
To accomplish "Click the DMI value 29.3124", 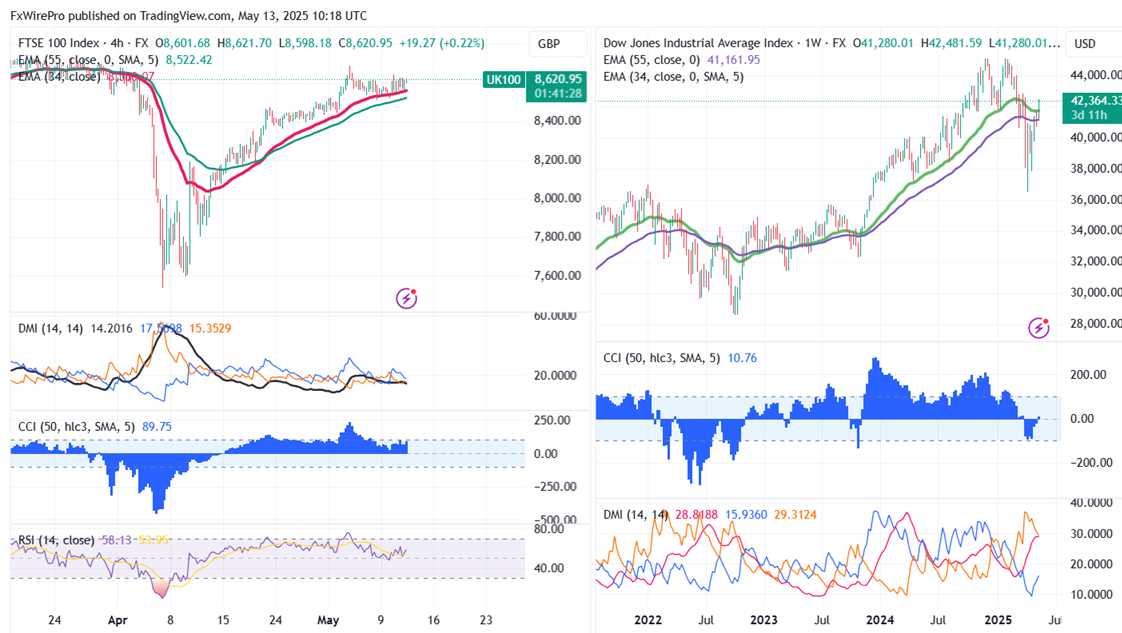I will (796, 514).
